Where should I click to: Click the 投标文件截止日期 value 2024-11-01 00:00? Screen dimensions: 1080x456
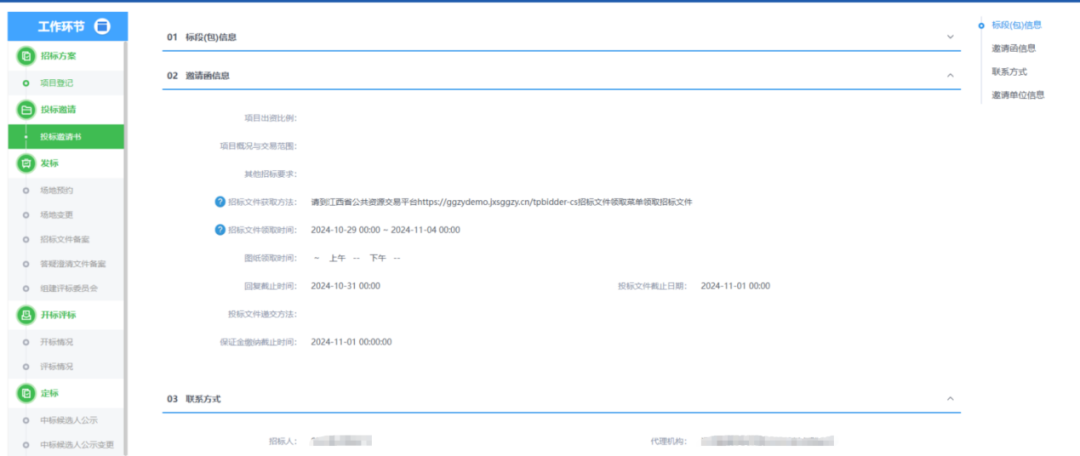pos(735,286)
